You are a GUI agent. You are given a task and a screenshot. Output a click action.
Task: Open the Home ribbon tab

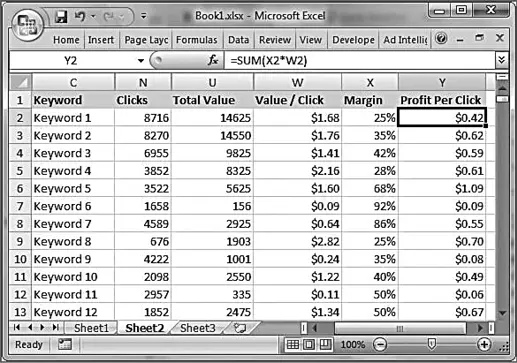point(66,40)
